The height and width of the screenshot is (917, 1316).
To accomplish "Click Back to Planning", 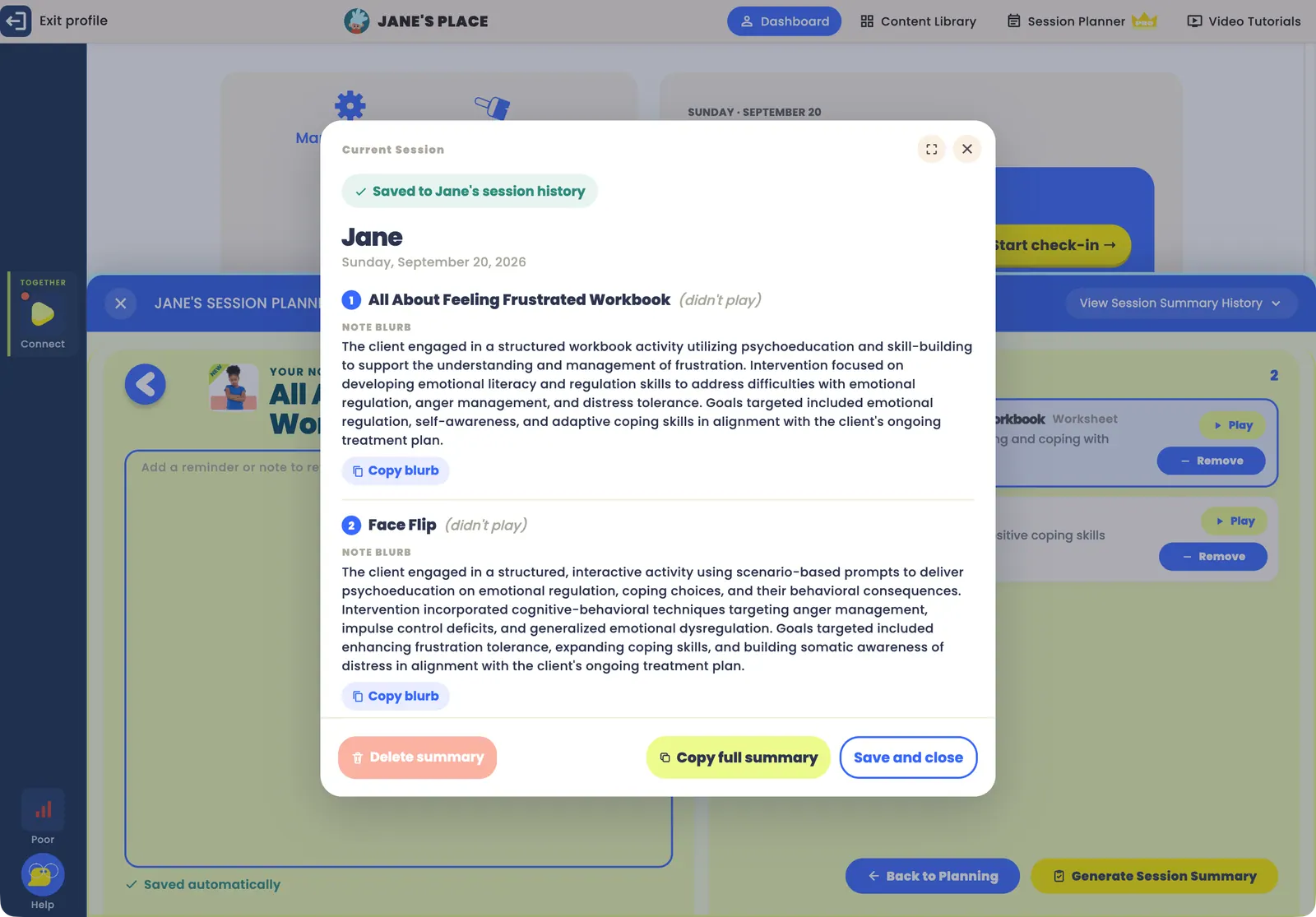I will [x=933, y=876].
